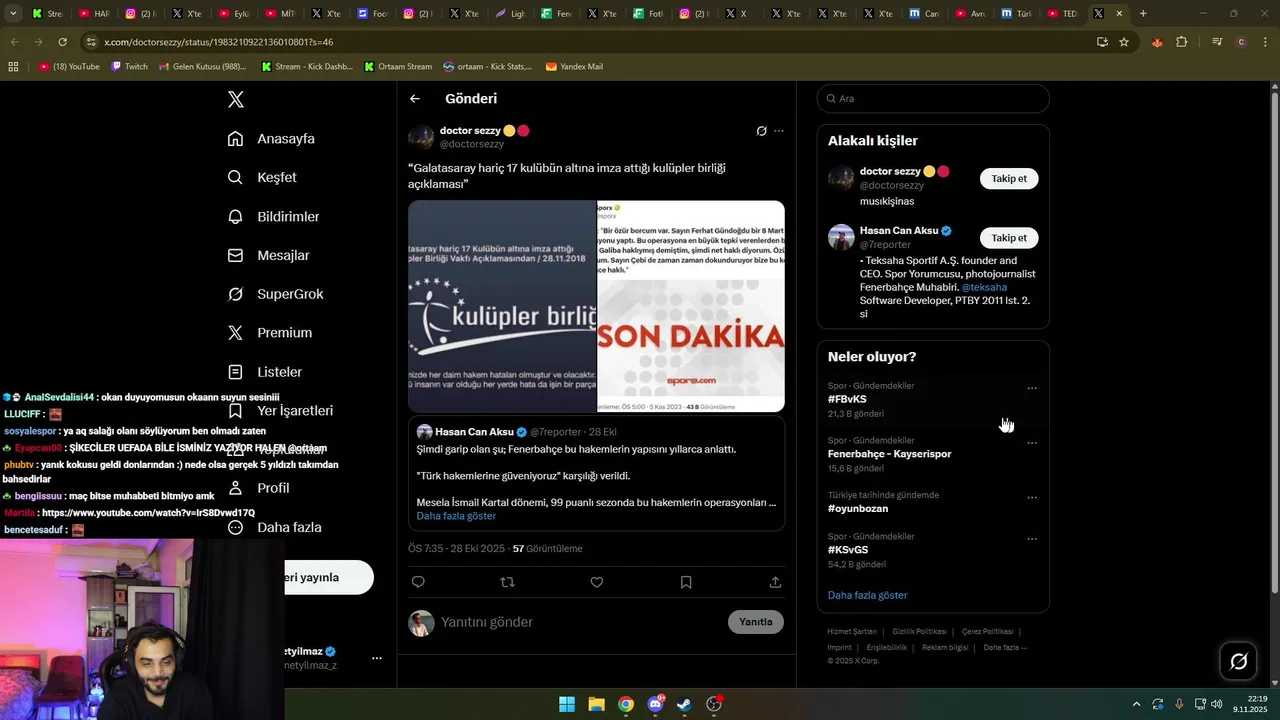Expand Daha fazla footer options
Viewport: 1280px width, 720px height.
(x=1005, y=647)
